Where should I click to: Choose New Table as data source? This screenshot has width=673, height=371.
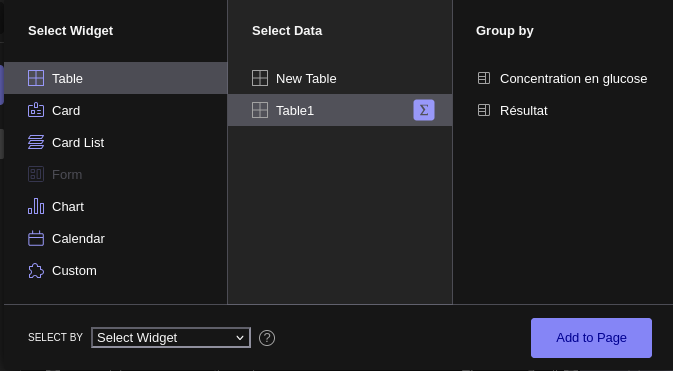[x=340, y=78]
